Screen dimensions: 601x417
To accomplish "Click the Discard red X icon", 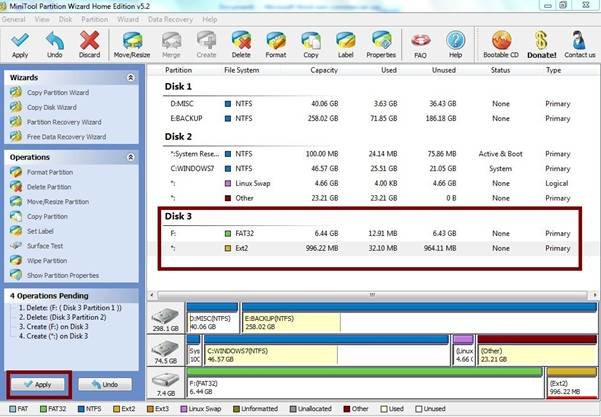I will (89, 45).
